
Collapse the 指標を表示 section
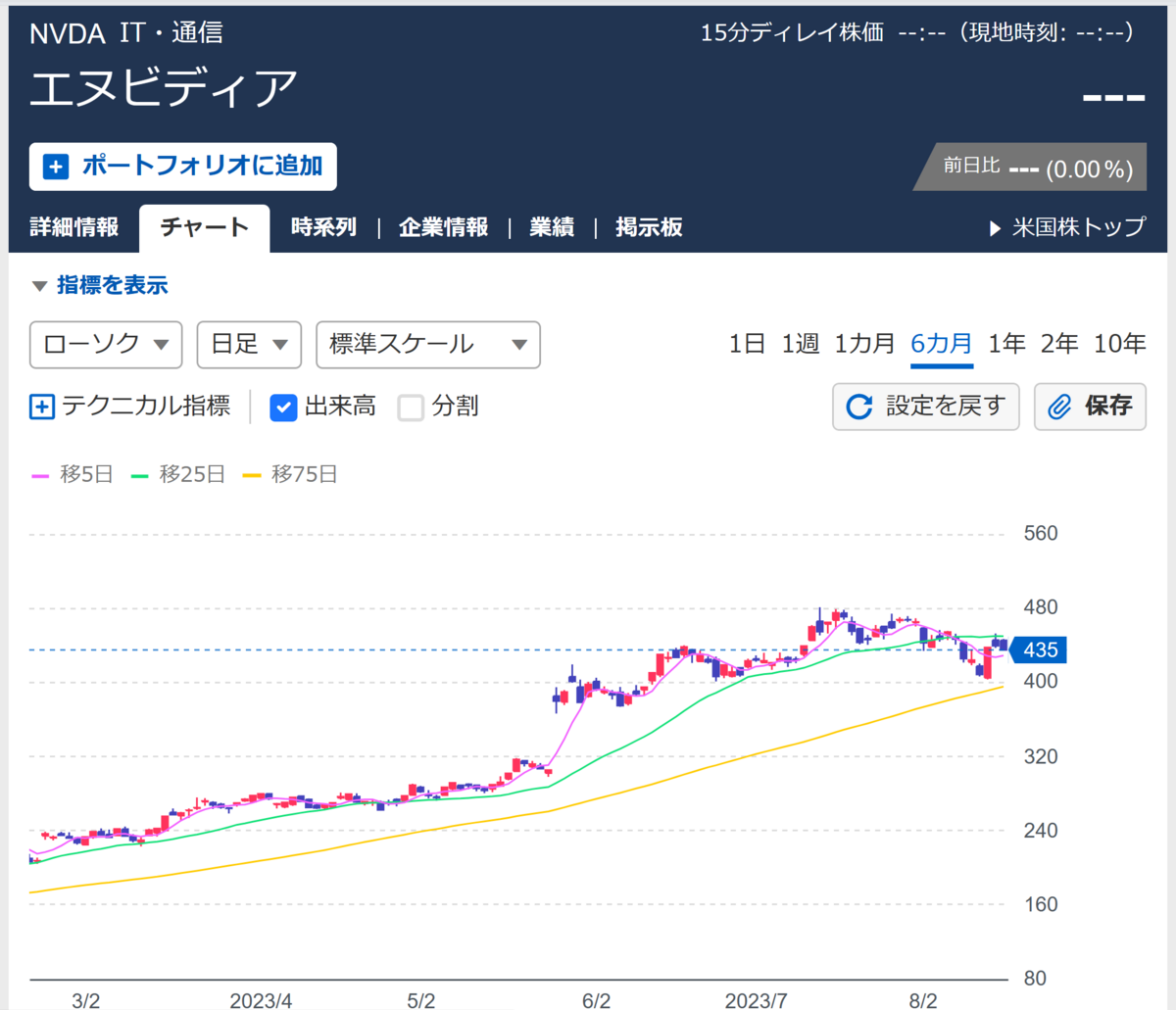tap(100, 285)
